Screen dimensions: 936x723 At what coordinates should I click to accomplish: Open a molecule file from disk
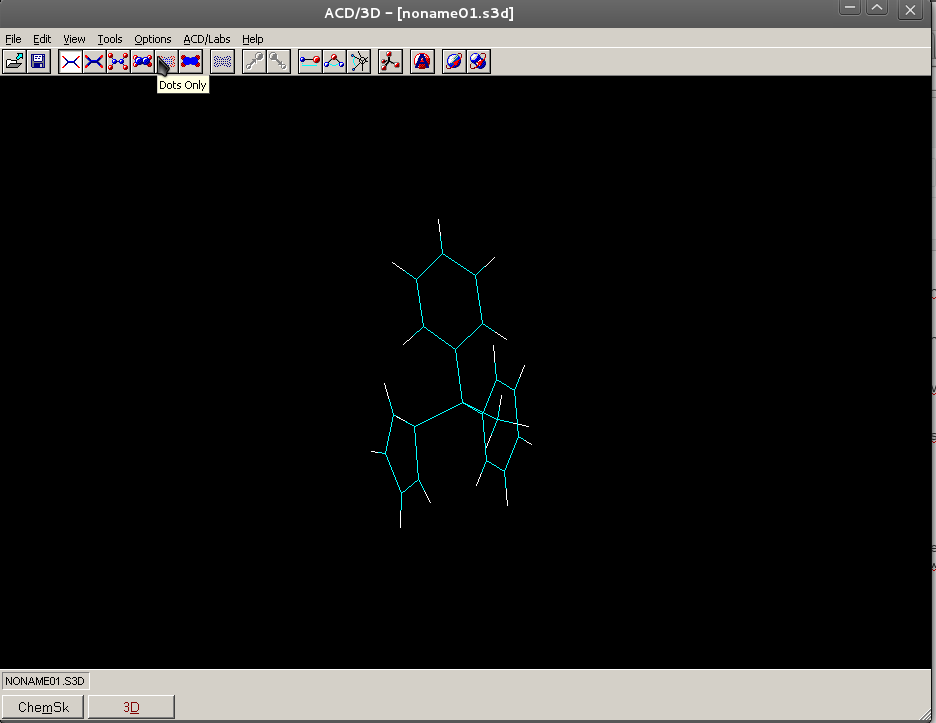(x=14, y=61)
